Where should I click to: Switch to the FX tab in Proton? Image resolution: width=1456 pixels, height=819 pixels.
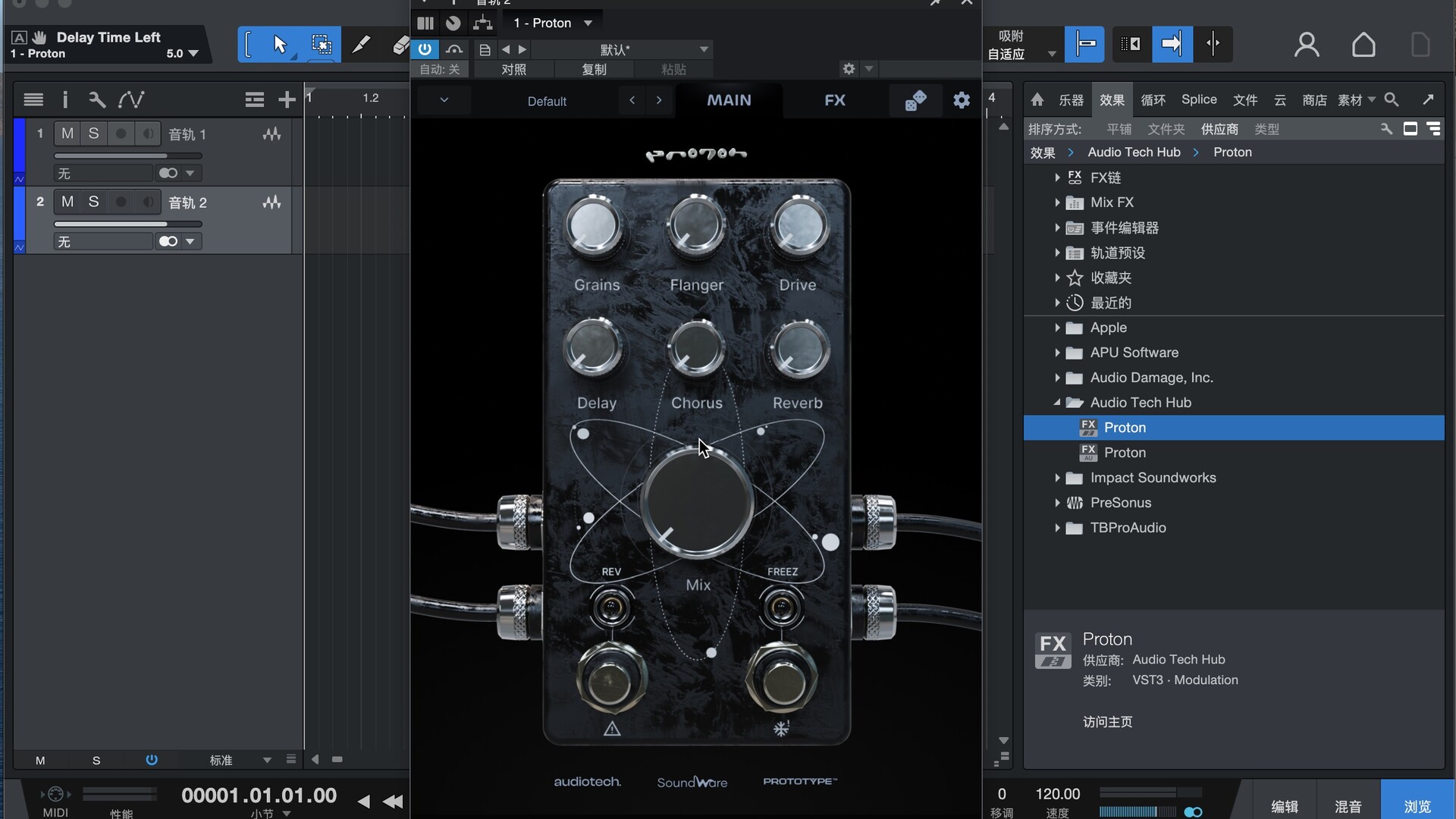click(x=835, y=100)
